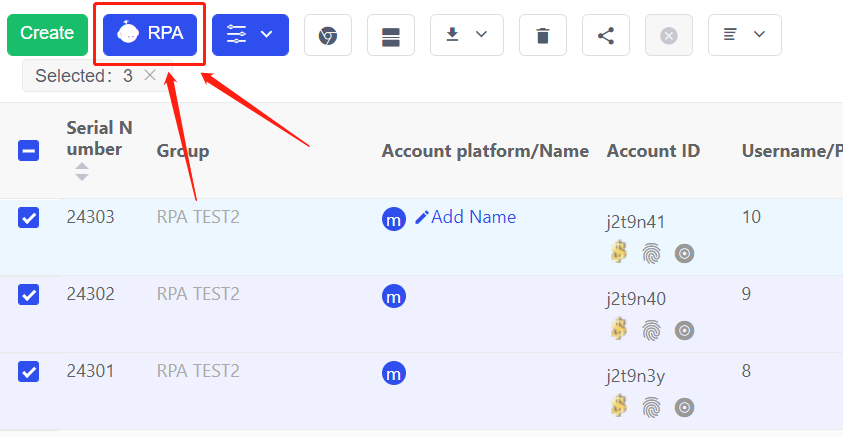The image size is (843, 437).
Task: Click the Account ID column header
Action: (653, 151)
